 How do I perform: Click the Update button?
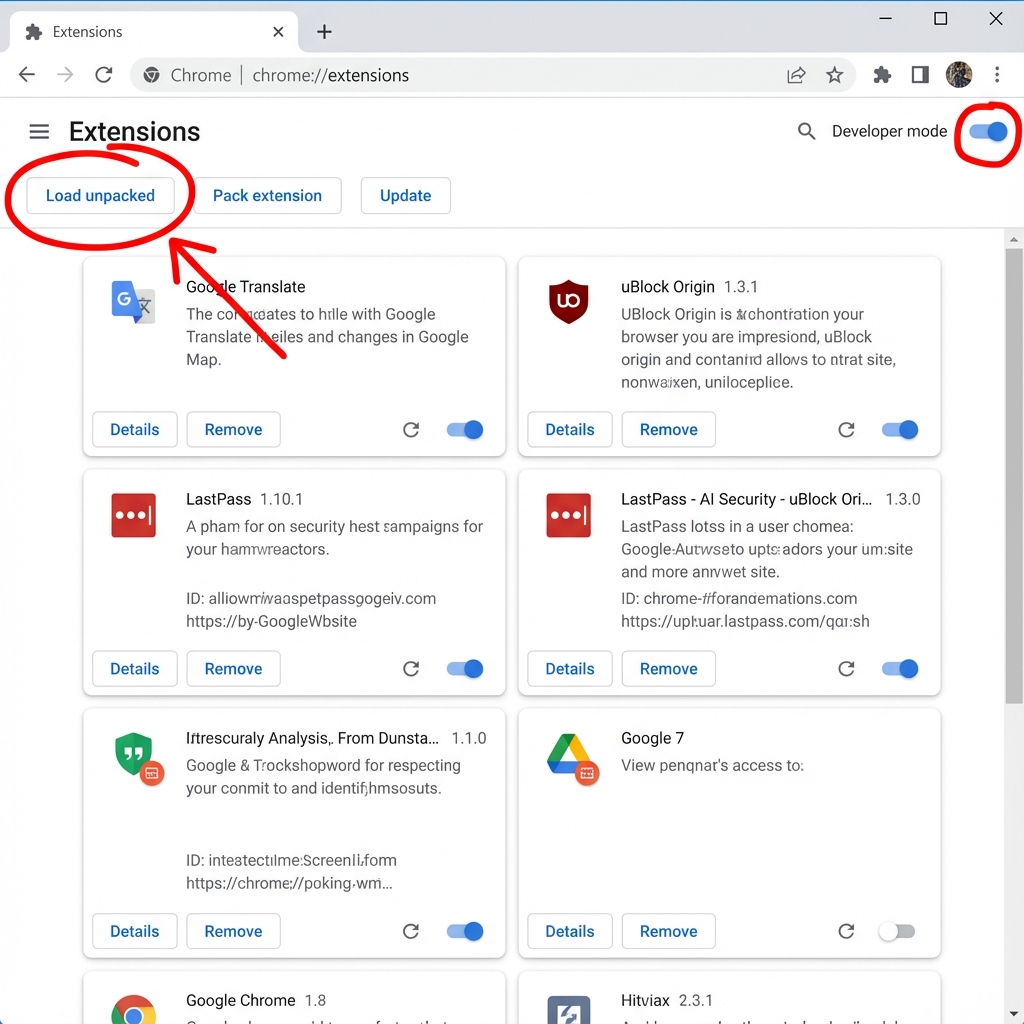coord(405,195)
